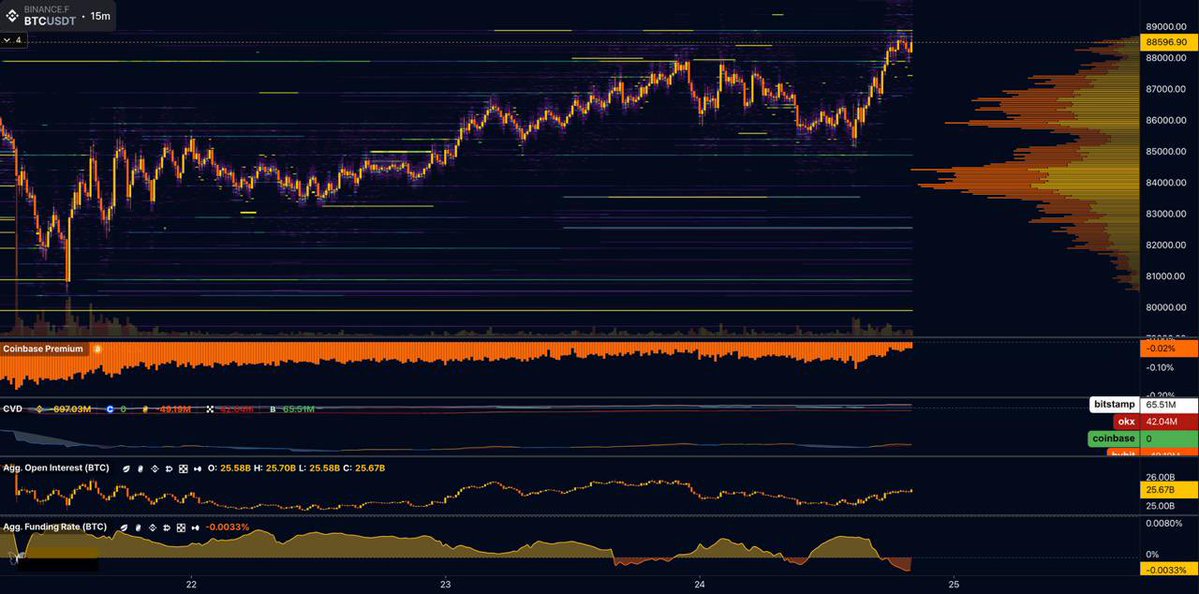
Task: Click the Agg. Open Interest (BTC) label
Action: [x=56, y=468]
